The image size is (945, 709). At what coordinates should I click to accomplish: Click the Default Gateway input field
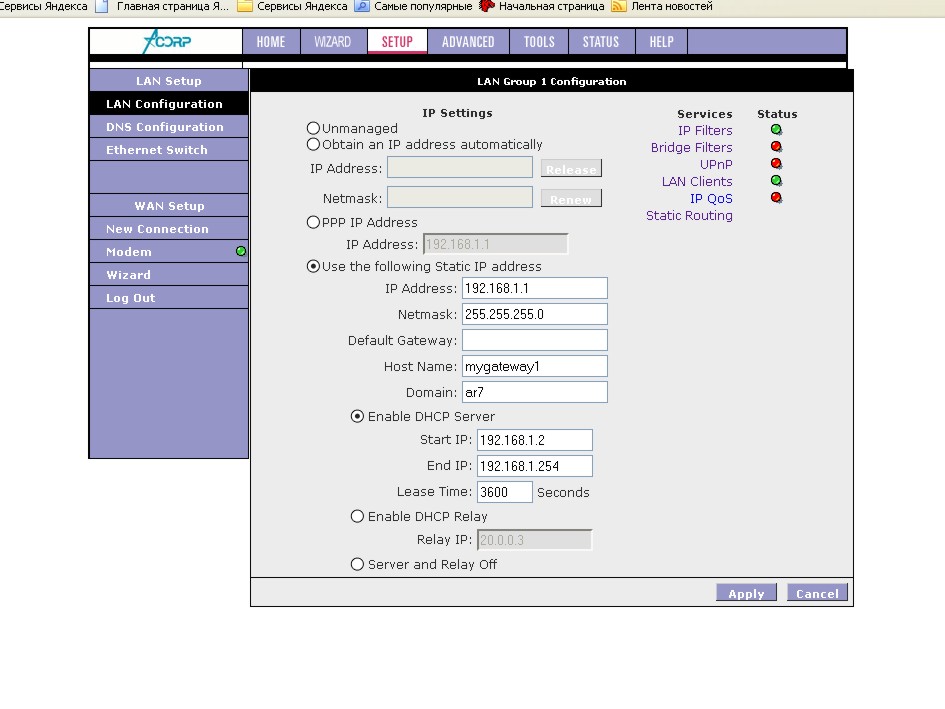(534, 340)
